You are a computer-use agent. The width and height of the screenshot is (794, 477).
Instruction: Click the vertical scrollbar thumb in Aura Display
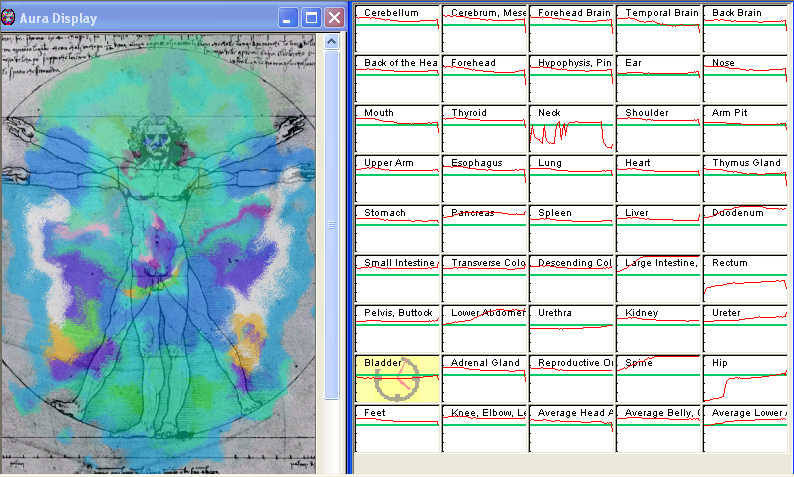[332, 225]
